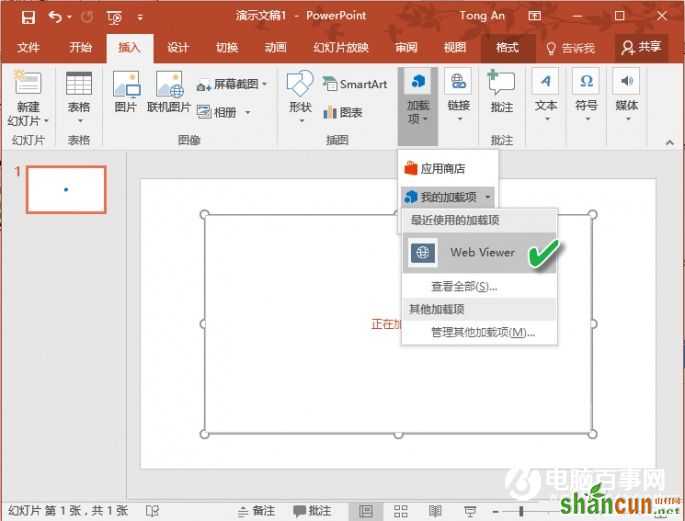Open the 文件 tab
685x521 pixels.
coord(28,47)
